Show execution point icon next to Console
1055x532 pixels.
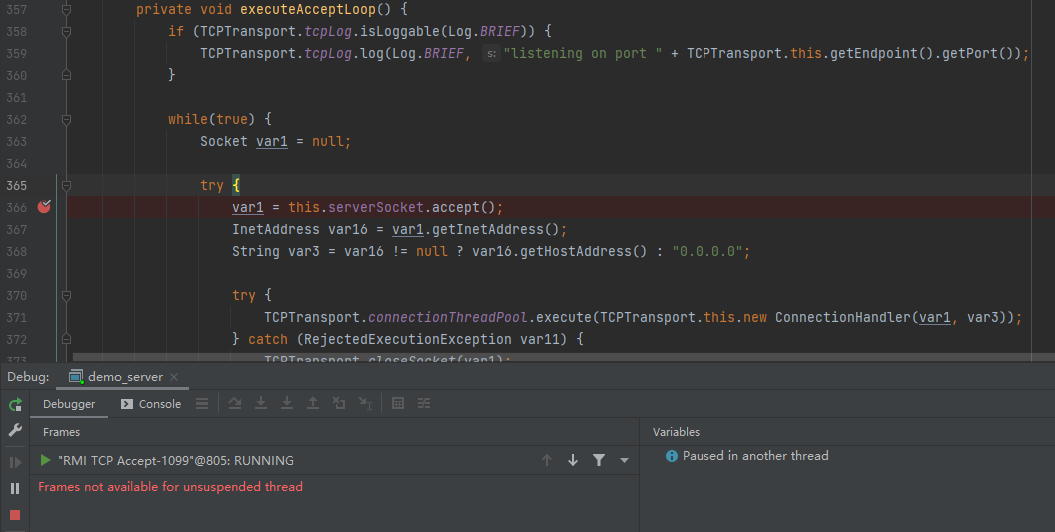coord(202,404)
